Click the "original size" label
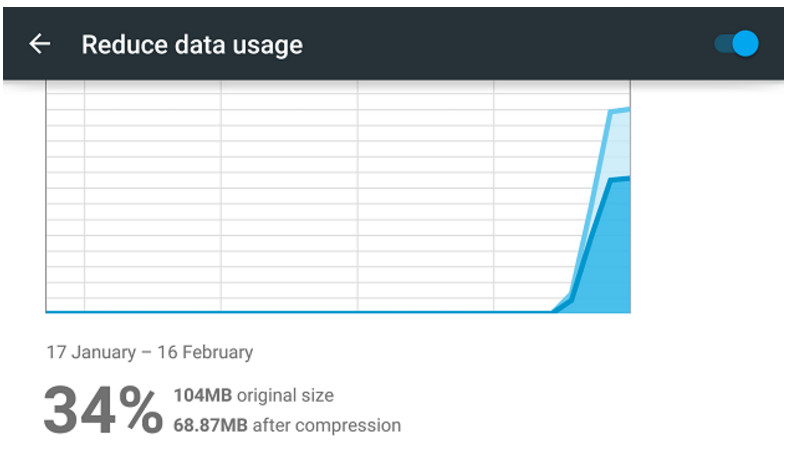Screen dimensions: 788x451 (x=285, y=396)
